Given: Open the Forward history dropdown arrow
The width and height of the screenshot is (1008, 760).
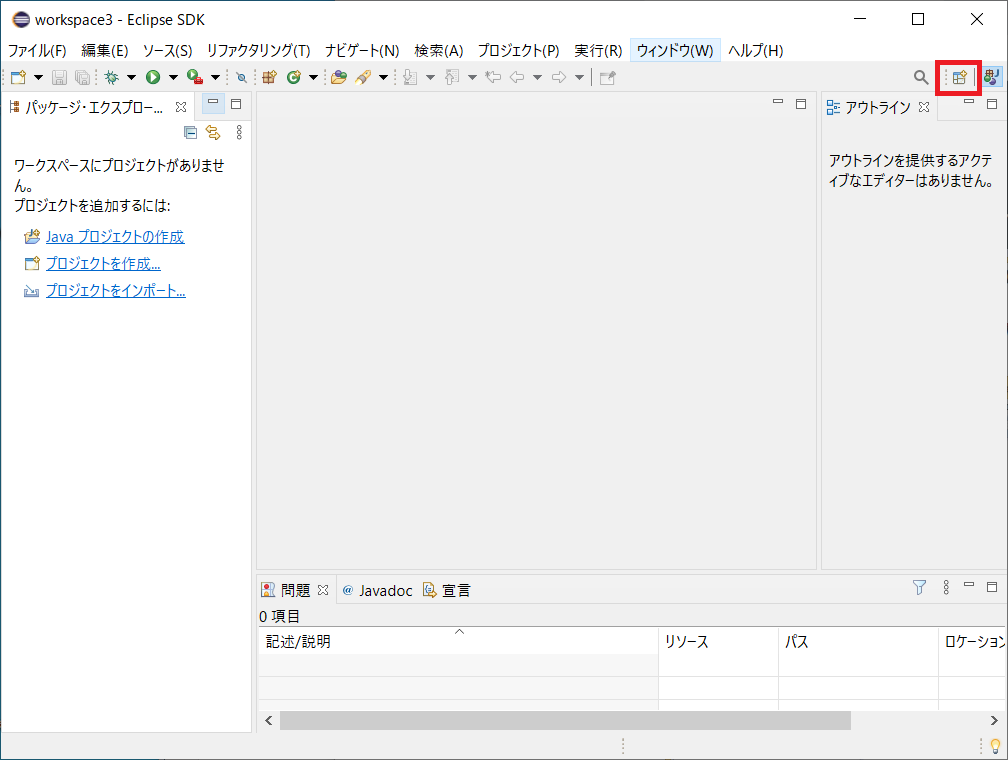Looking at the screenshot, I should 579,78.
